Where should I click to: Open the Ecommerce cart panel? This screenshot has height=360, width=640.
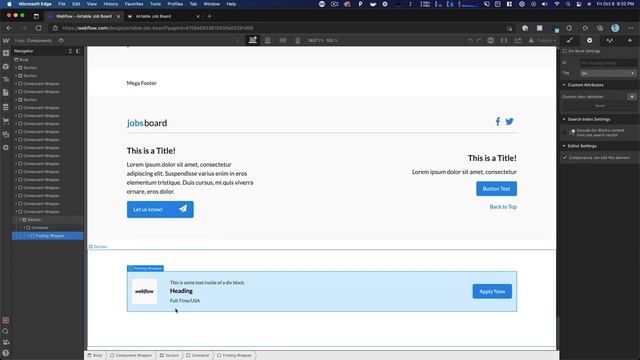pyautogui.click(x=6, y=121)
